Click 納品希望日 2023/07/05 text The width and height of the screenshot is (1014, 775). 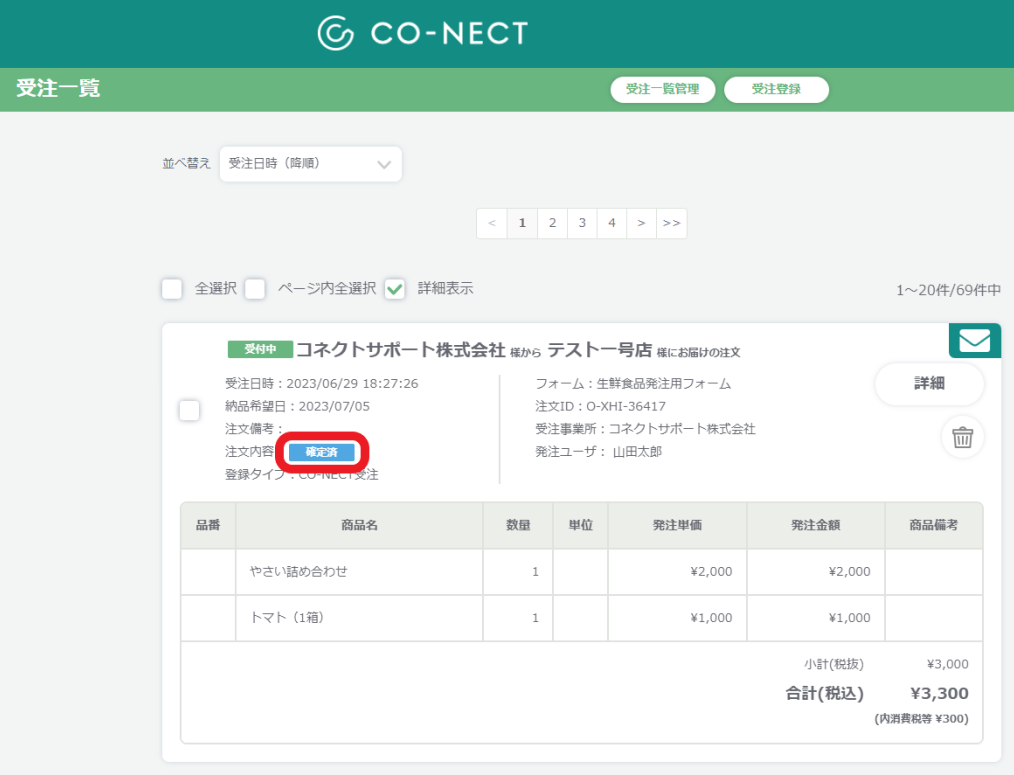coord(297,406)
